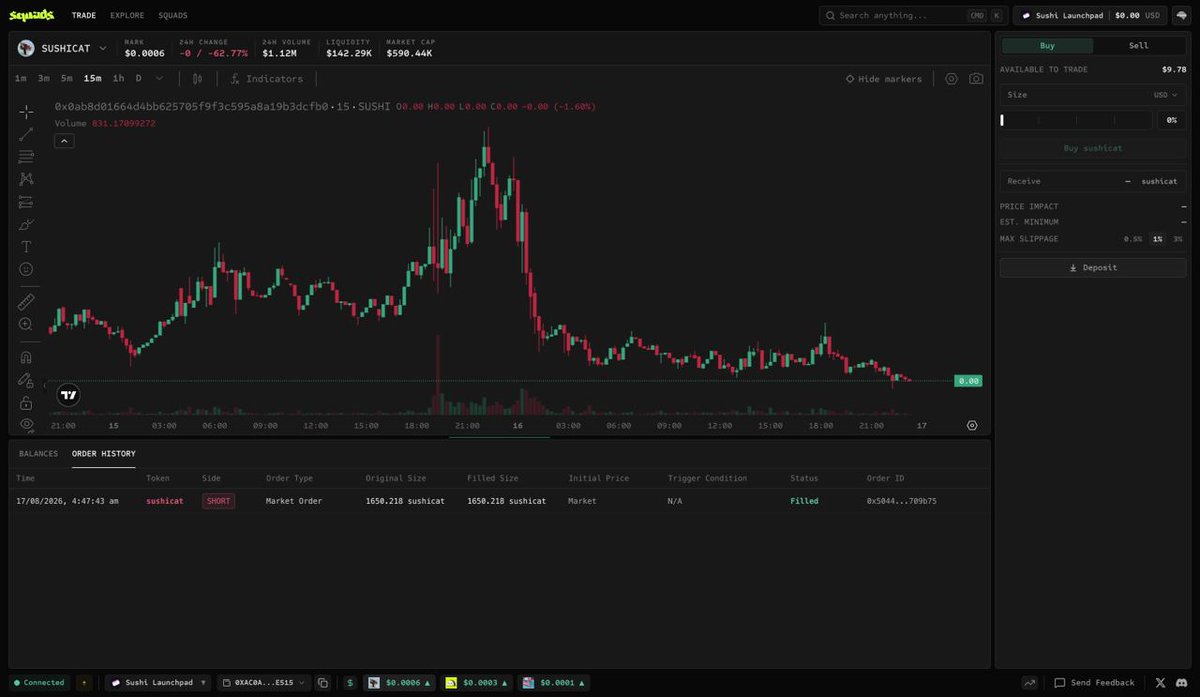This screenshot has width=1200, height=697.
Task: Open the Indicators menu
Action: [266, 79]
